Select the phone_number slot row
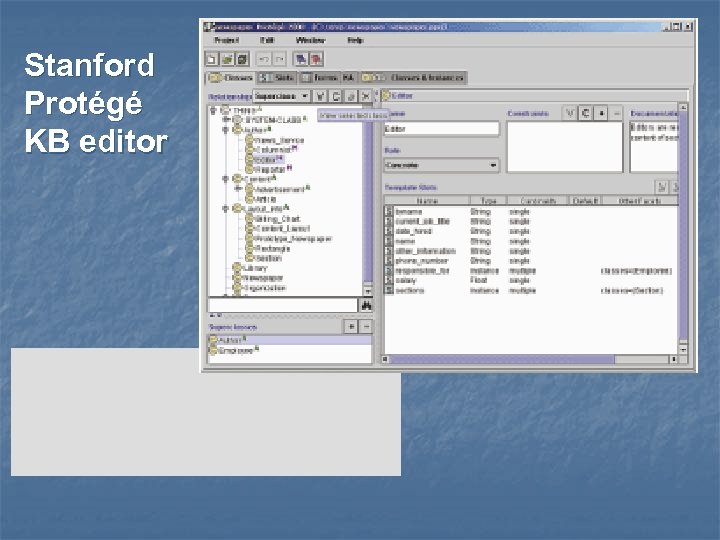The width and height of the screenshot is (720, 540). (530, 261)
